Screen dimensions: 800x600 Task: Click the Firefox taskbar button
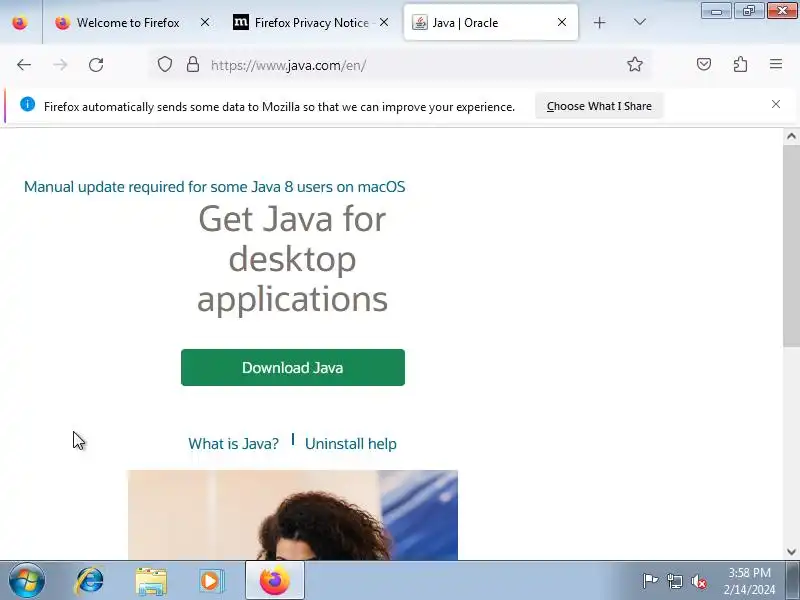click(274, 581)
